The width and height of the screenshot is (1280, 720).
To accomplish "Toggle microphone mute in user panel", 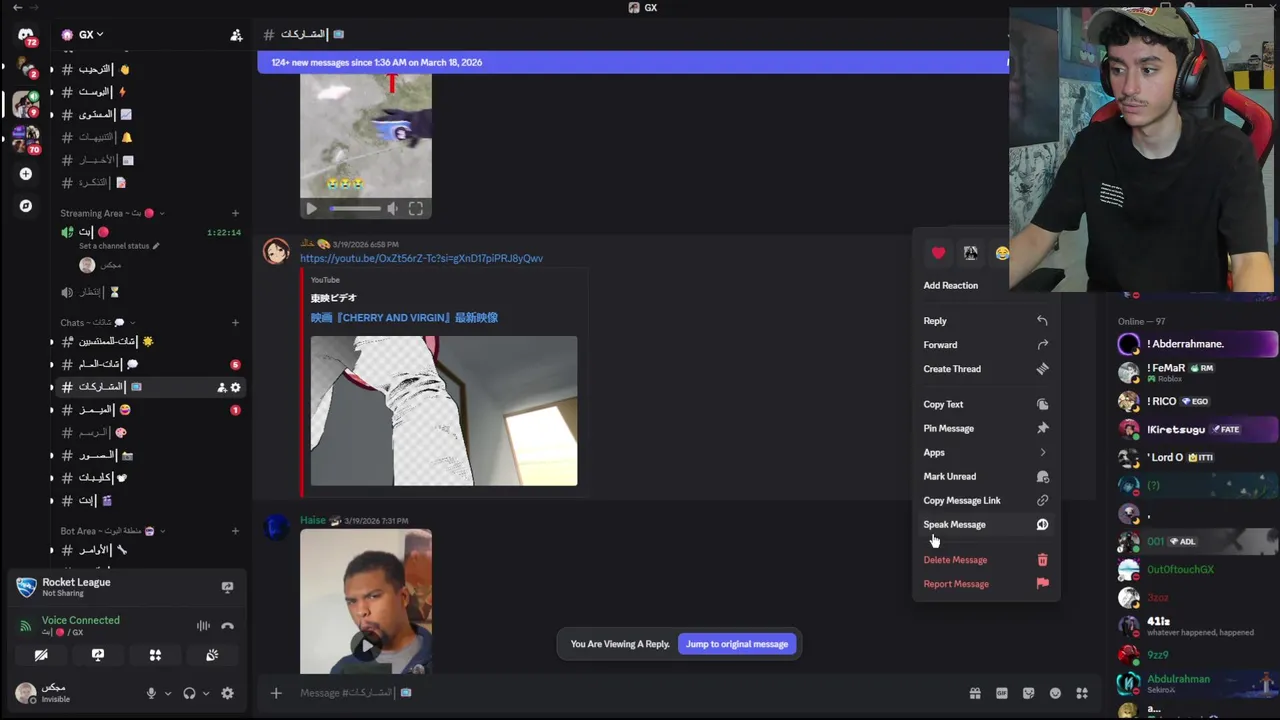I will [x=151, y=693].
